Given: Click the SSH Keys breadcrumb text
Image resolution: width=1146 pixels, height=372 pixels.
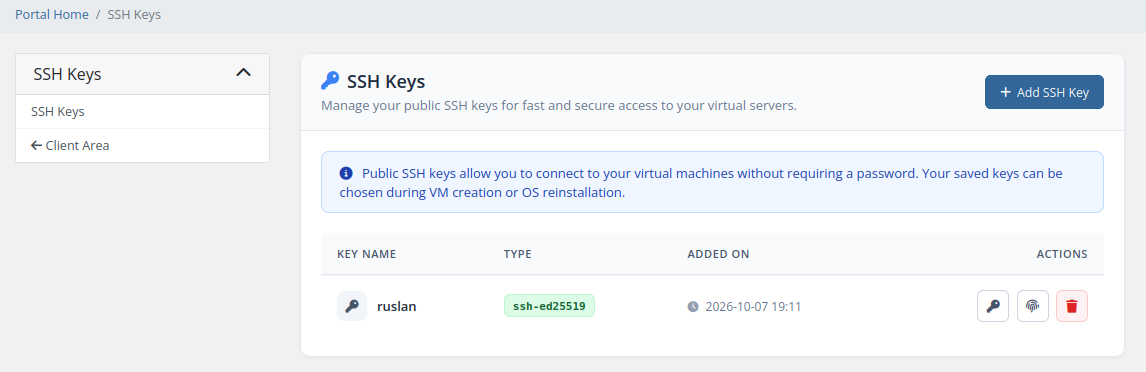Looking at the screenshot, I should pyautogui.click(x=134, y=15).
